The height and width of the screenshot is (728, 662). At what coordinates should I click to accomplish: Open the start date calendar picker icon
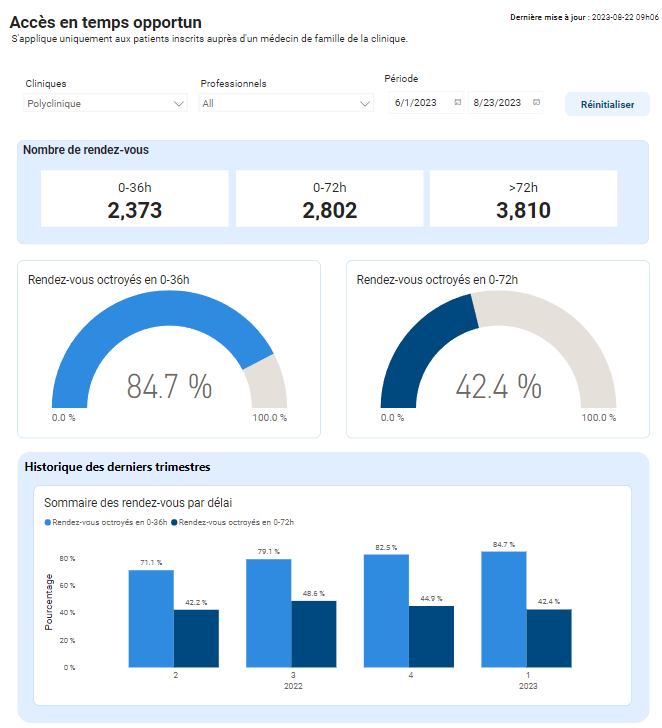(457, 102)
